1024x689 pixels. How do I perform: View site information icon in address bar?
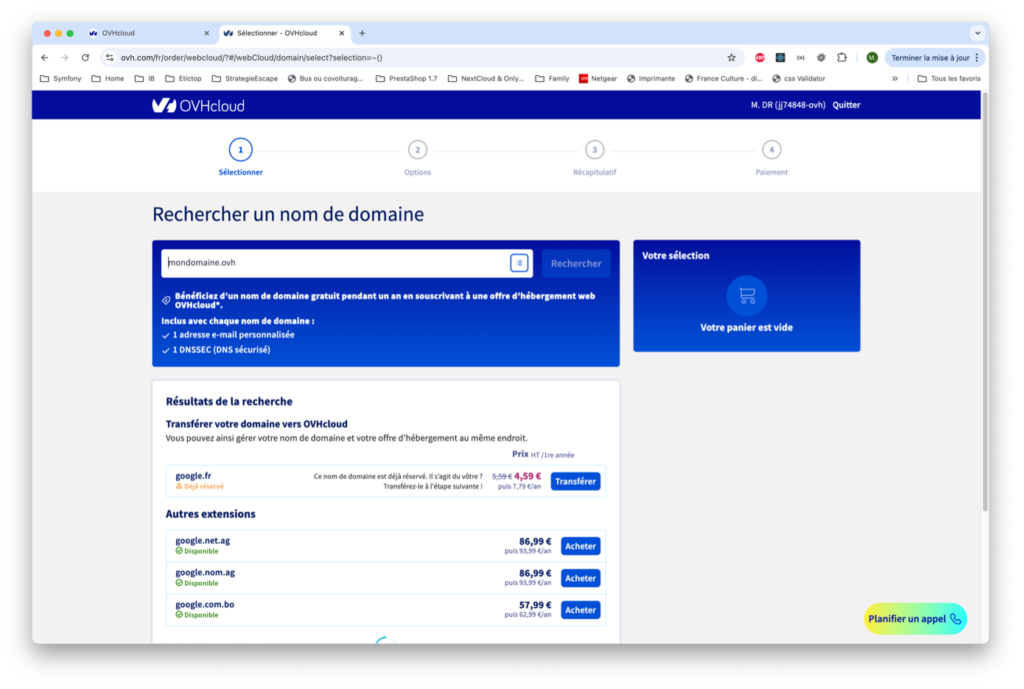[110, 57]
